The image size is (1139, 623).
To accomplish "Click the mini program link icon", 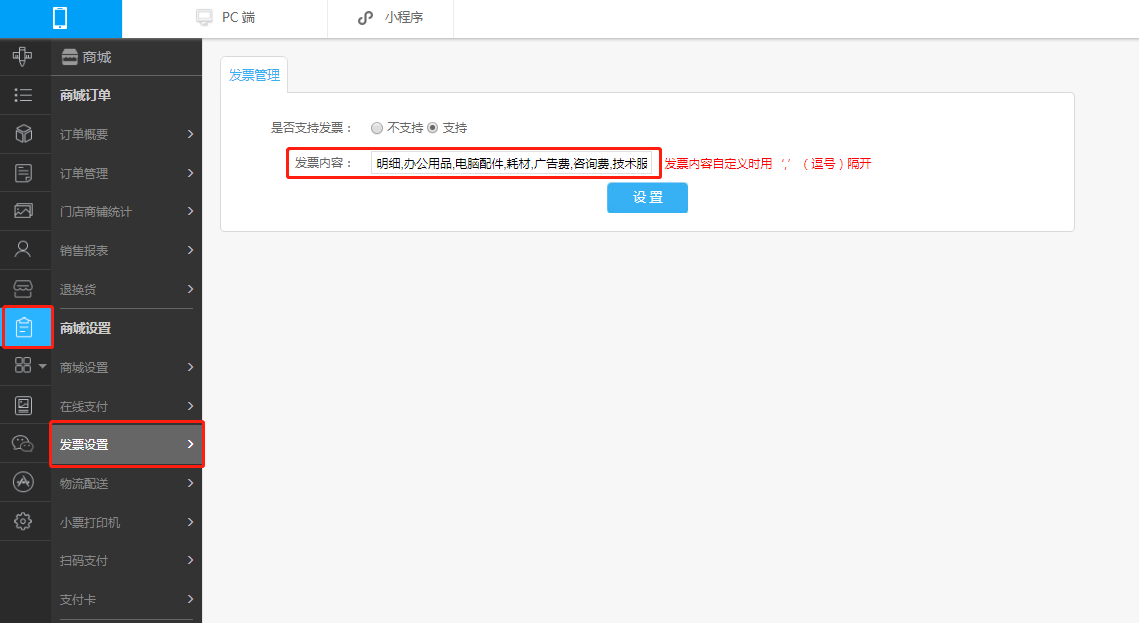I will click(x=365, y=17).
